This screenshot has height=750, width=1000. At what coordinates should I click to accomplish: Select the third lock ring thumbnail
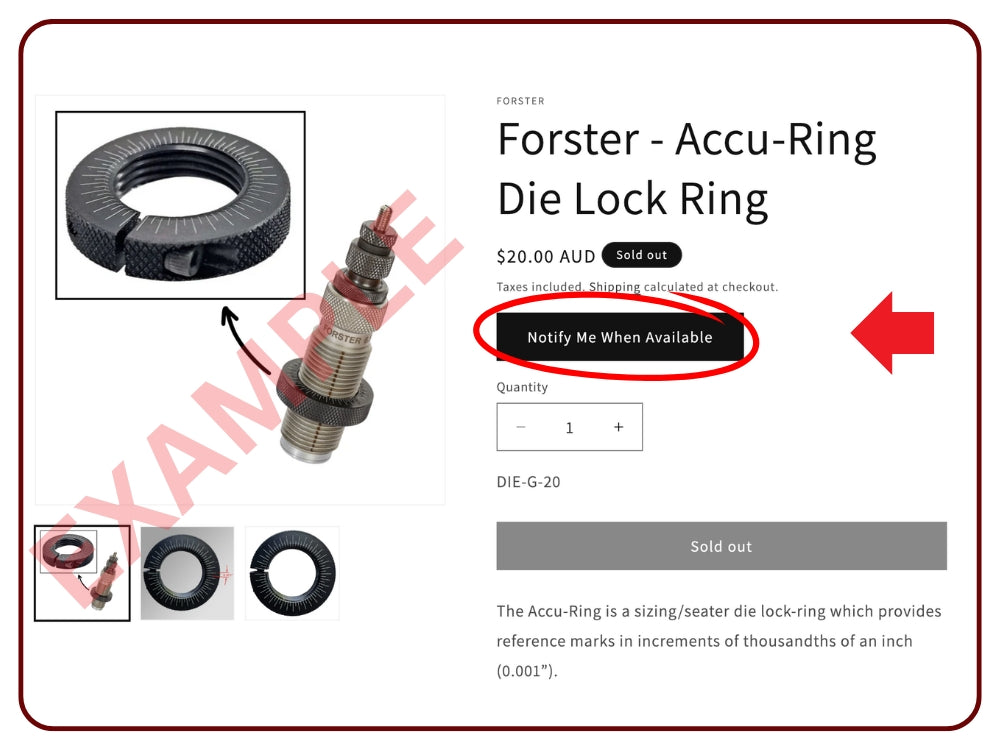292,573
